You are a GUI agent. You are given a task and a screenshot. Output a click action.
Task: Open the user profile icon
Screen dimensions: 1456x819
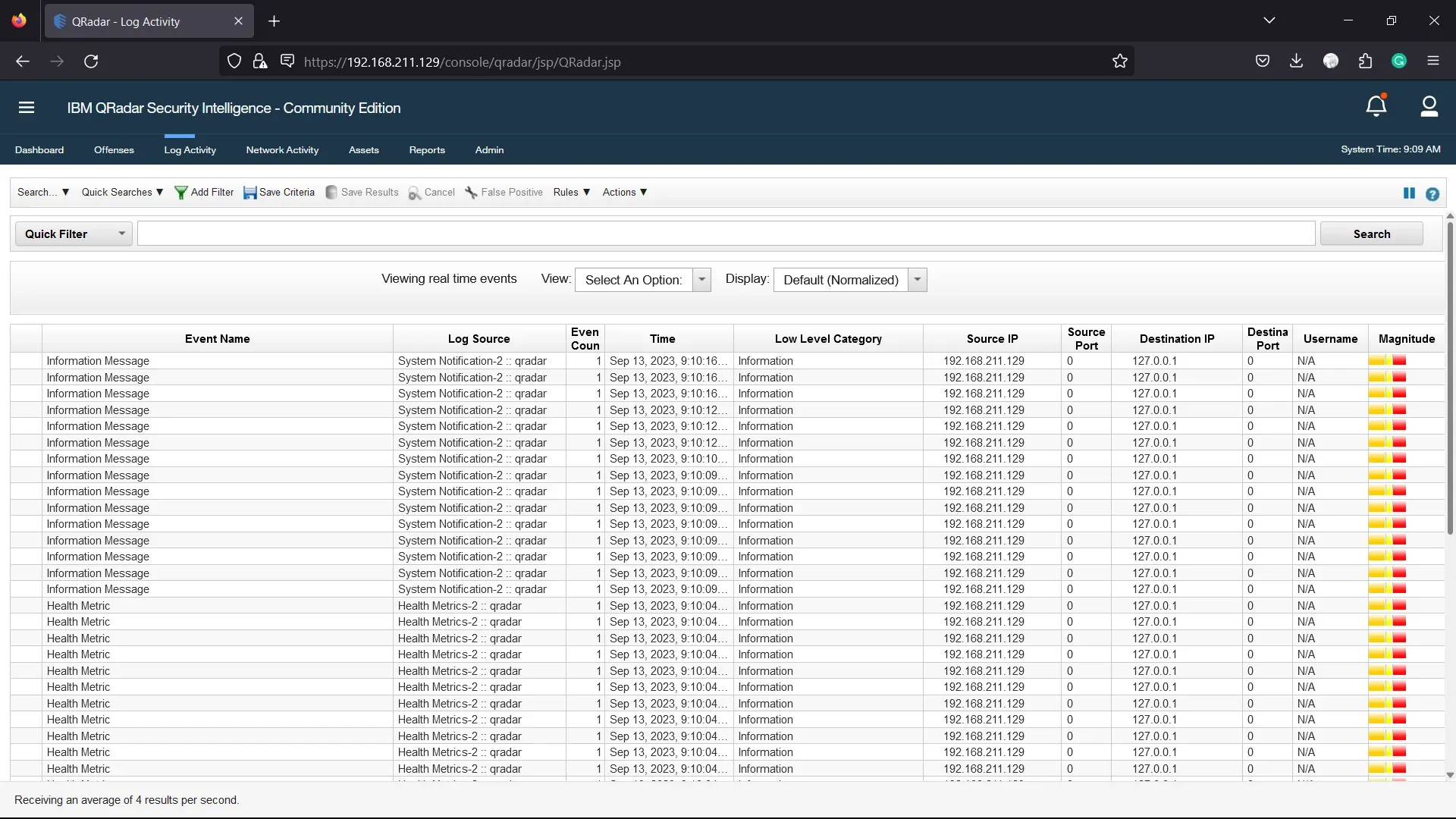pos(1429,107)
